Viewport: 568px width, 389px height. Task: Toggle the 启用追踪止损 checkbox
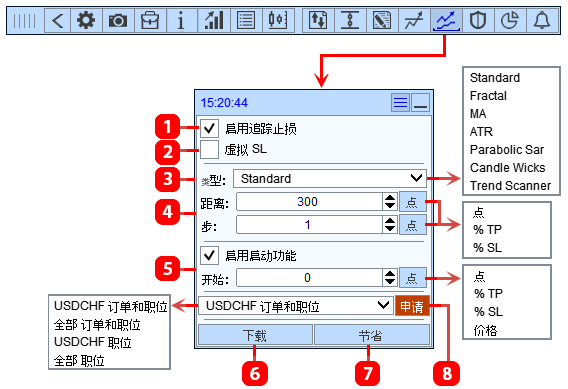[x=209, y=128]
